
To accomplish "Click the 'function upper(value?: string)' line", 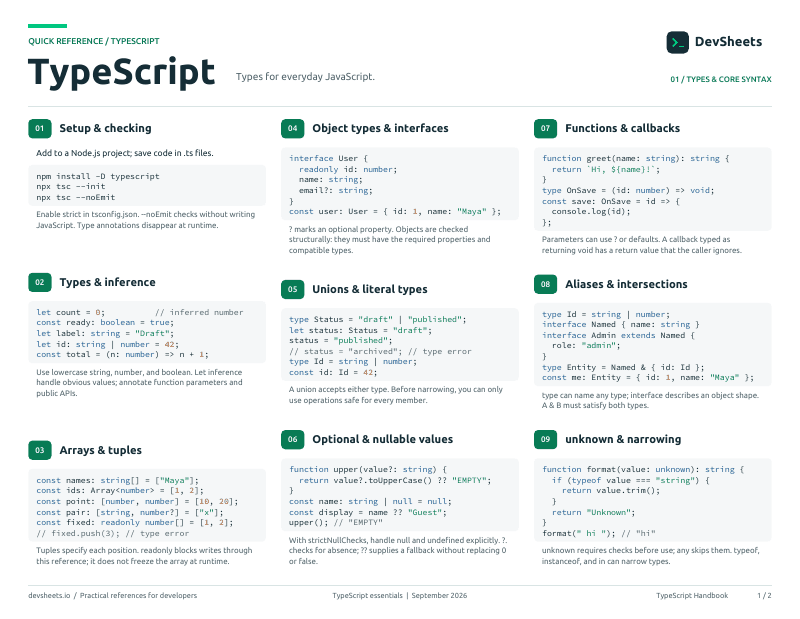I will point(368,469).
